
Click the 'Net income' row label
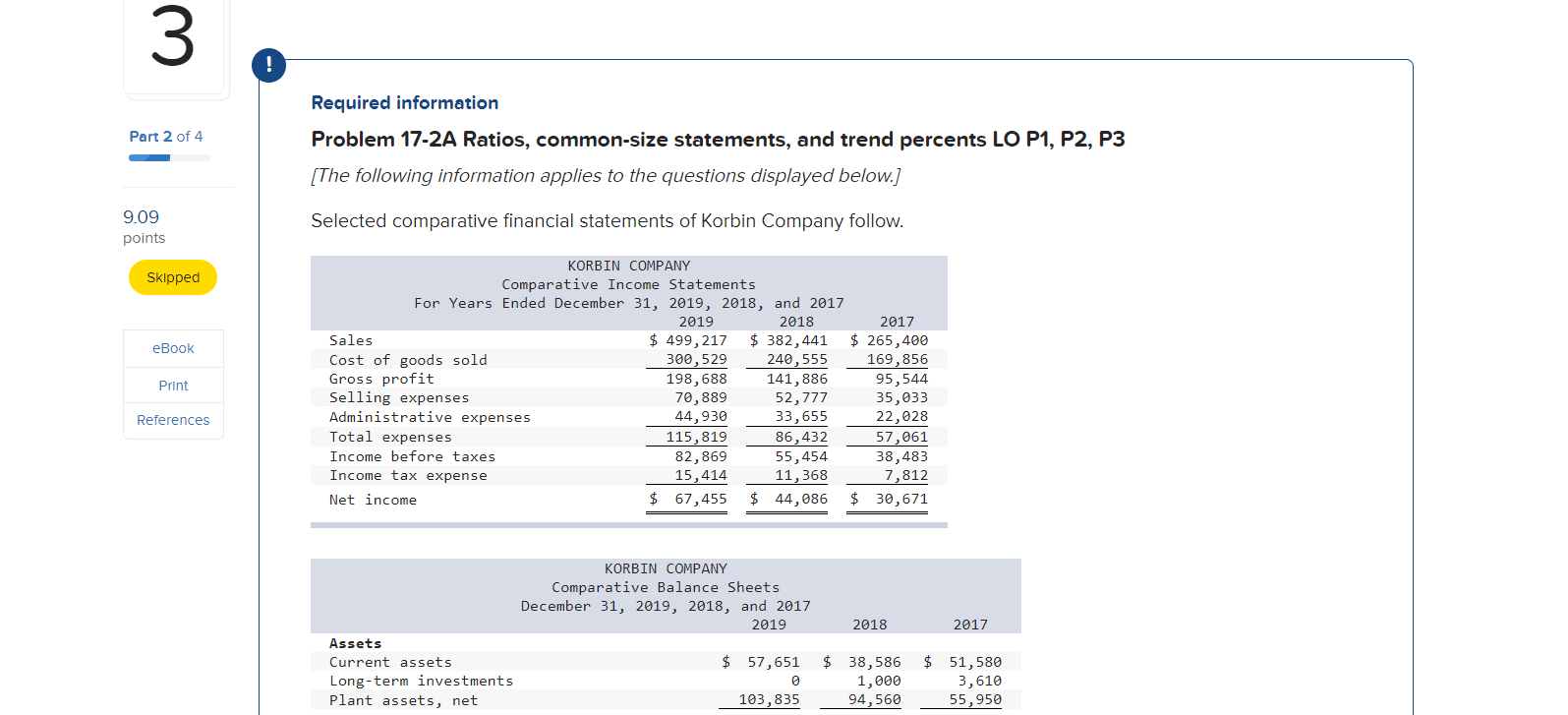(x=373, y=500)
